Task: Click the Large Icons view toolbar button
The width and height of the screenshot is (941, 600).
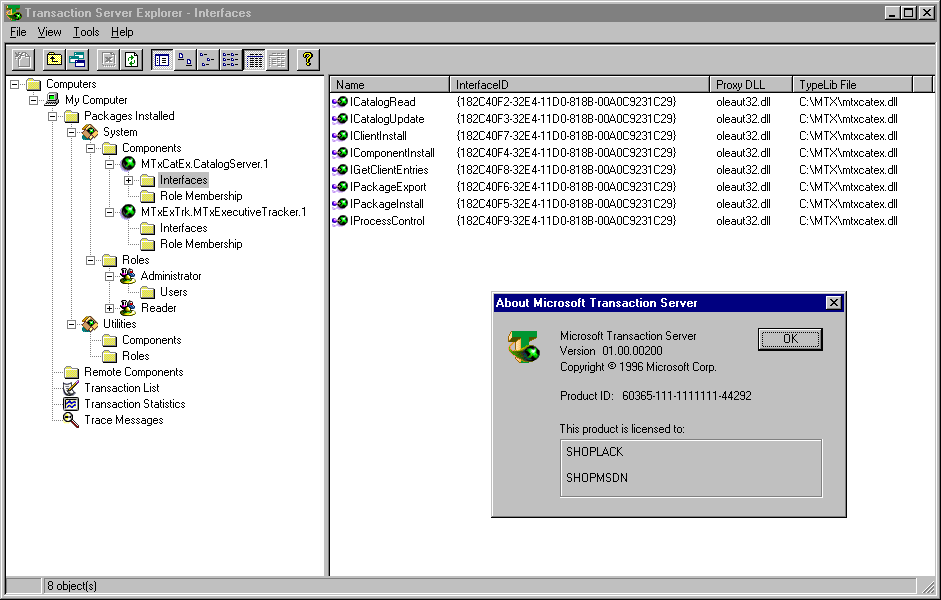Action: (185, 59)
